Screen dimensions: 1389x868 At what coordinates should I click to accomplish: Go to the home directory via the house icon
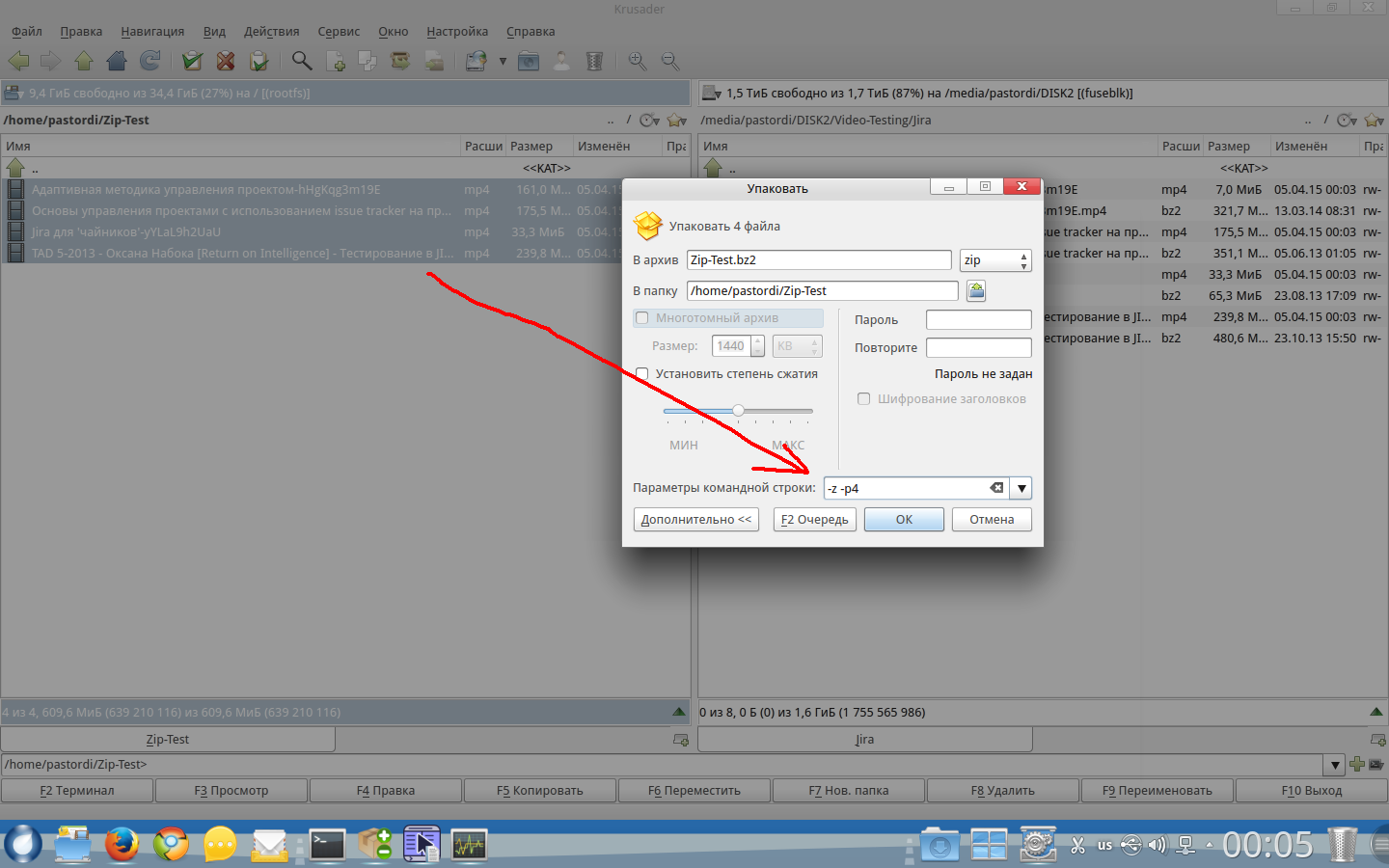tap(117, 61)
